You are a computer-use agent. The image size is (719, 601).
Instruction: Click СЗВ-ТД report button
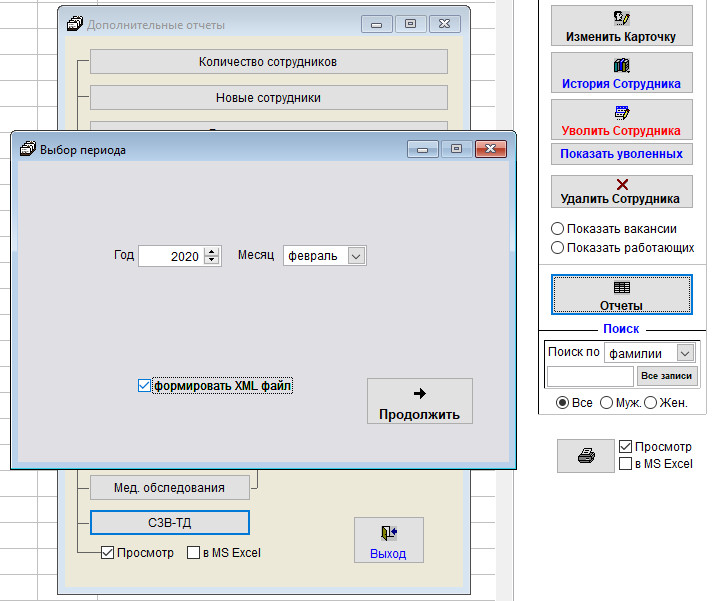pos(170,523)
